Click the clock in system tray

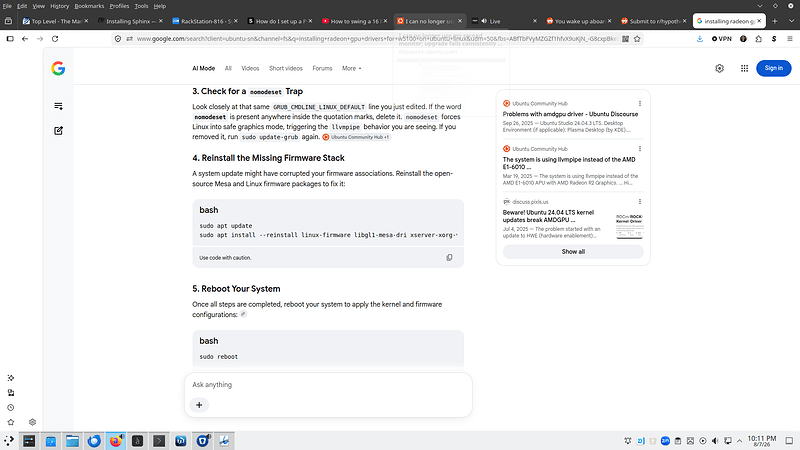pos(762,441)
